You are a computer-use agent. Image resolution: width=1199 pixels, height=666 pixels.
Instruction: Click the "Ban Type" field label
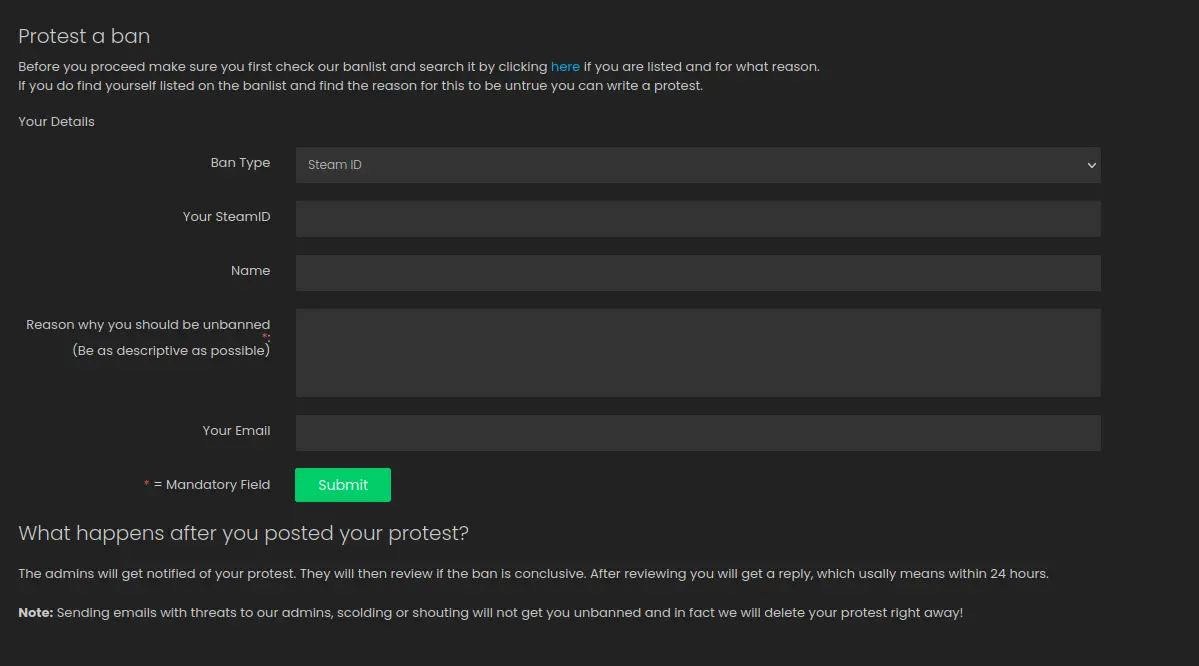240,163
